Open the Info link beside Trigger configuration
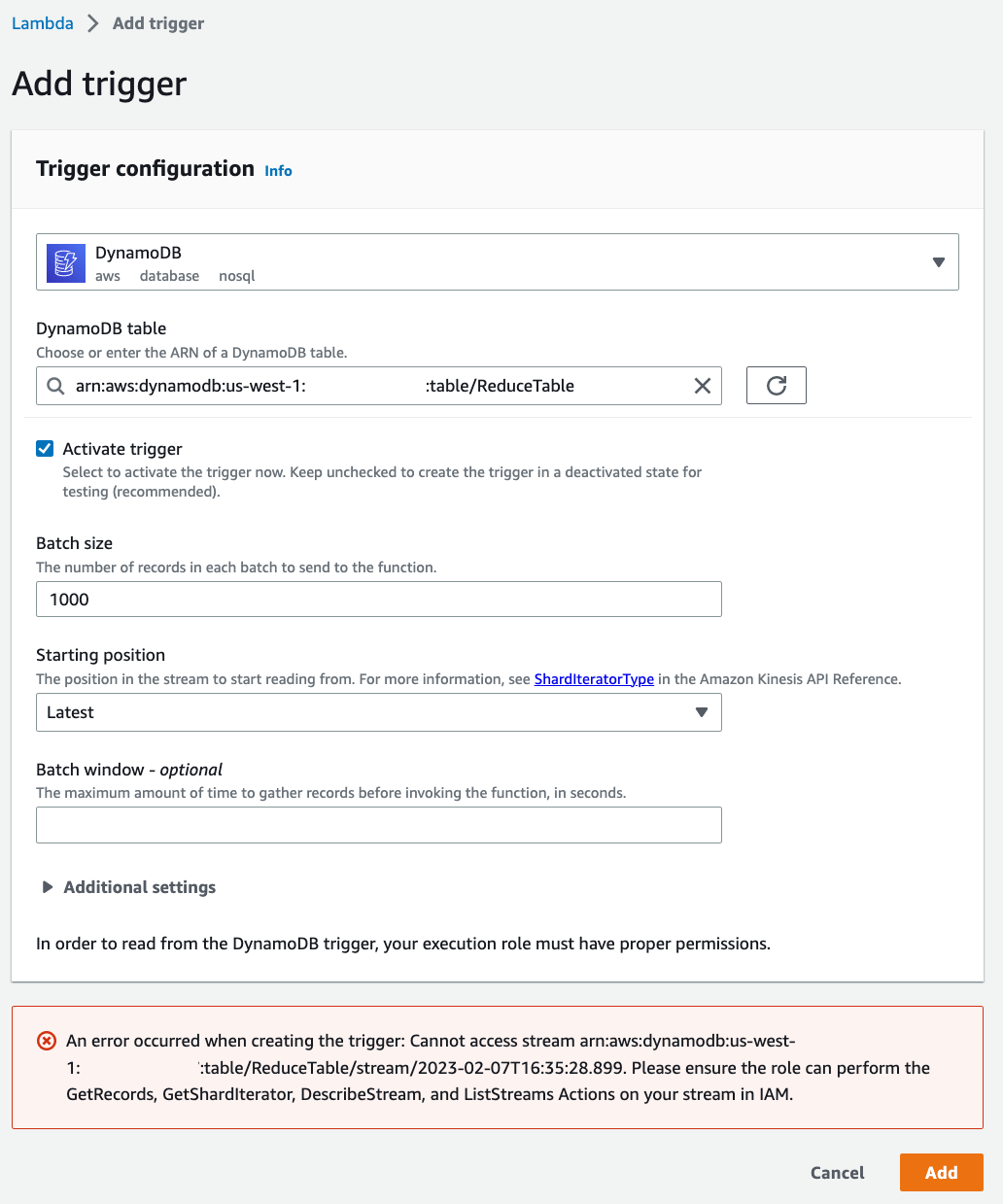Screen dimensions: 1003x1204 click(x=278, y=170)
